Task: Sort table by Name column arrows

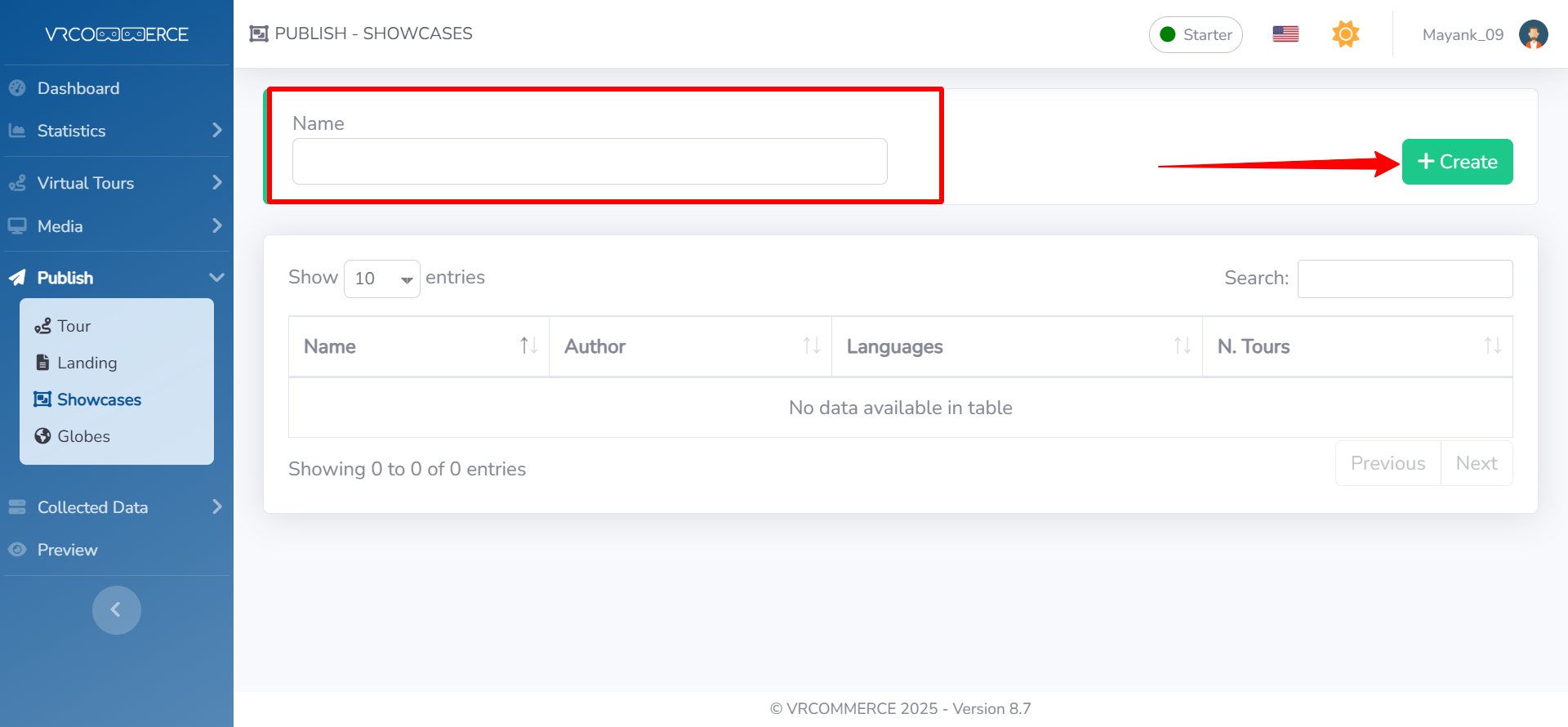Action: tap(528, 346)
